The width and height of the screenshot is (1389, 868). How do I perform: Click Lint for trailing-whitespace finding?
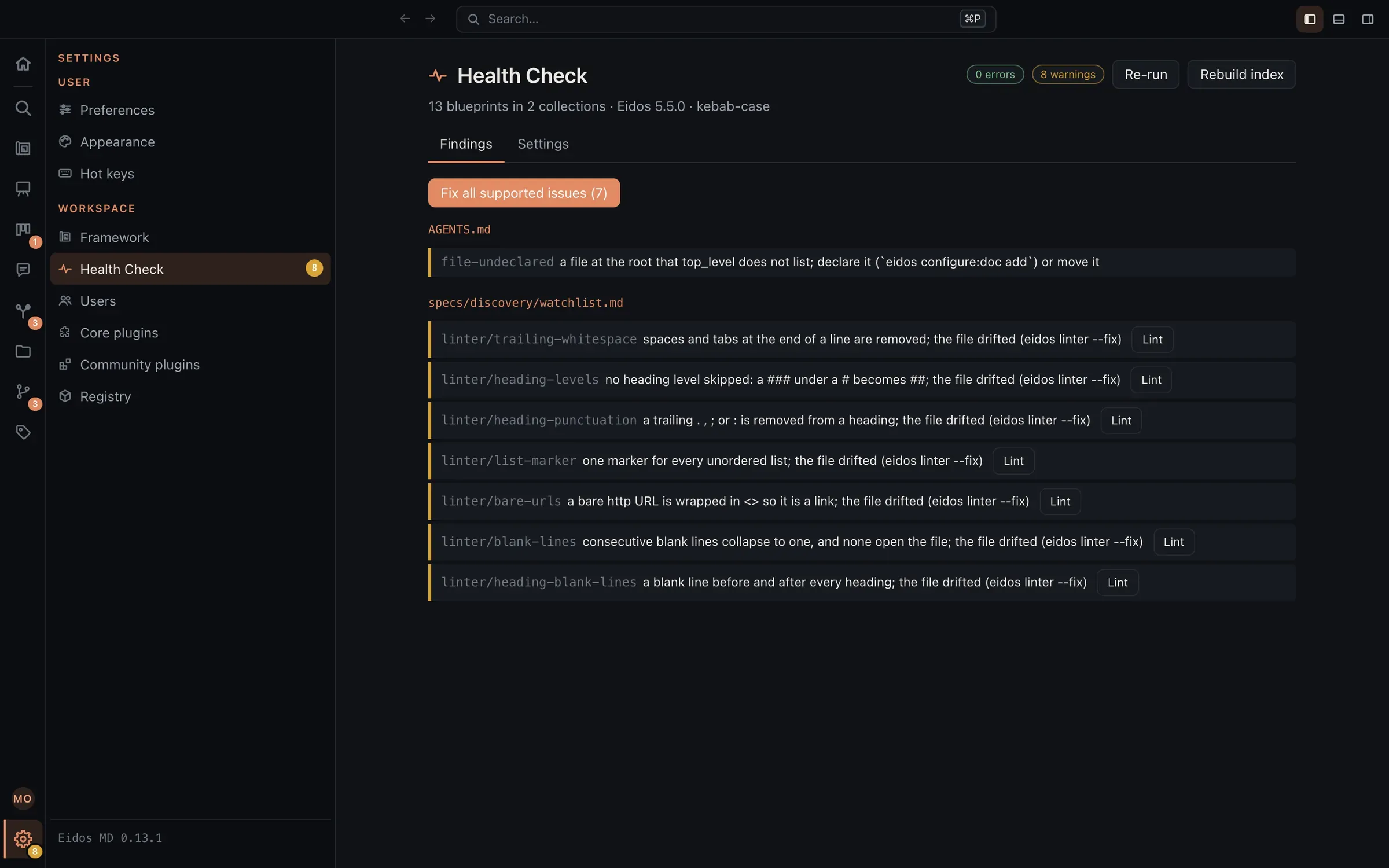[1152, 340]
